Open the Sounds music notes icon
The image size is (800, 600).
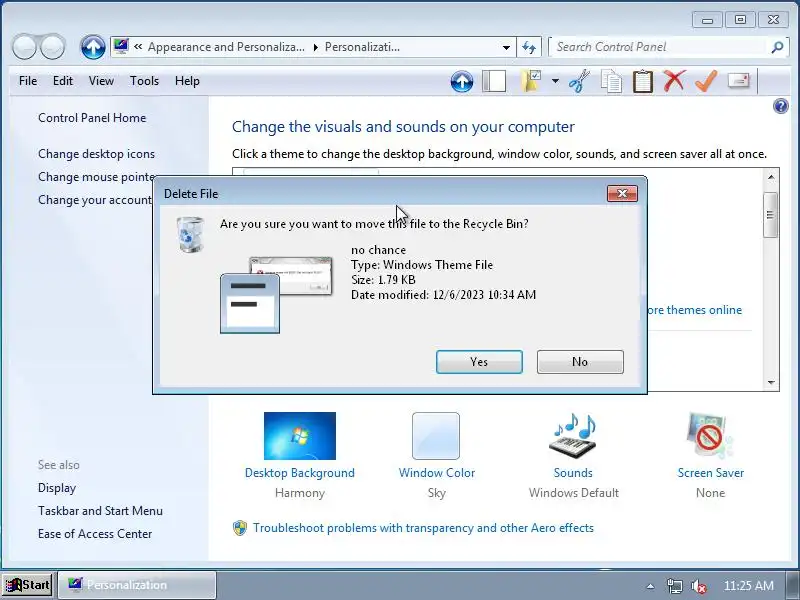pos(573,436)
